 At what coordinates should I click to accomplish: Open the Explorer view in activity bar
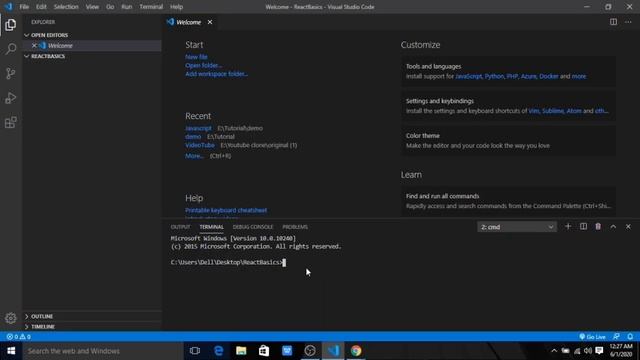point(11,25)
